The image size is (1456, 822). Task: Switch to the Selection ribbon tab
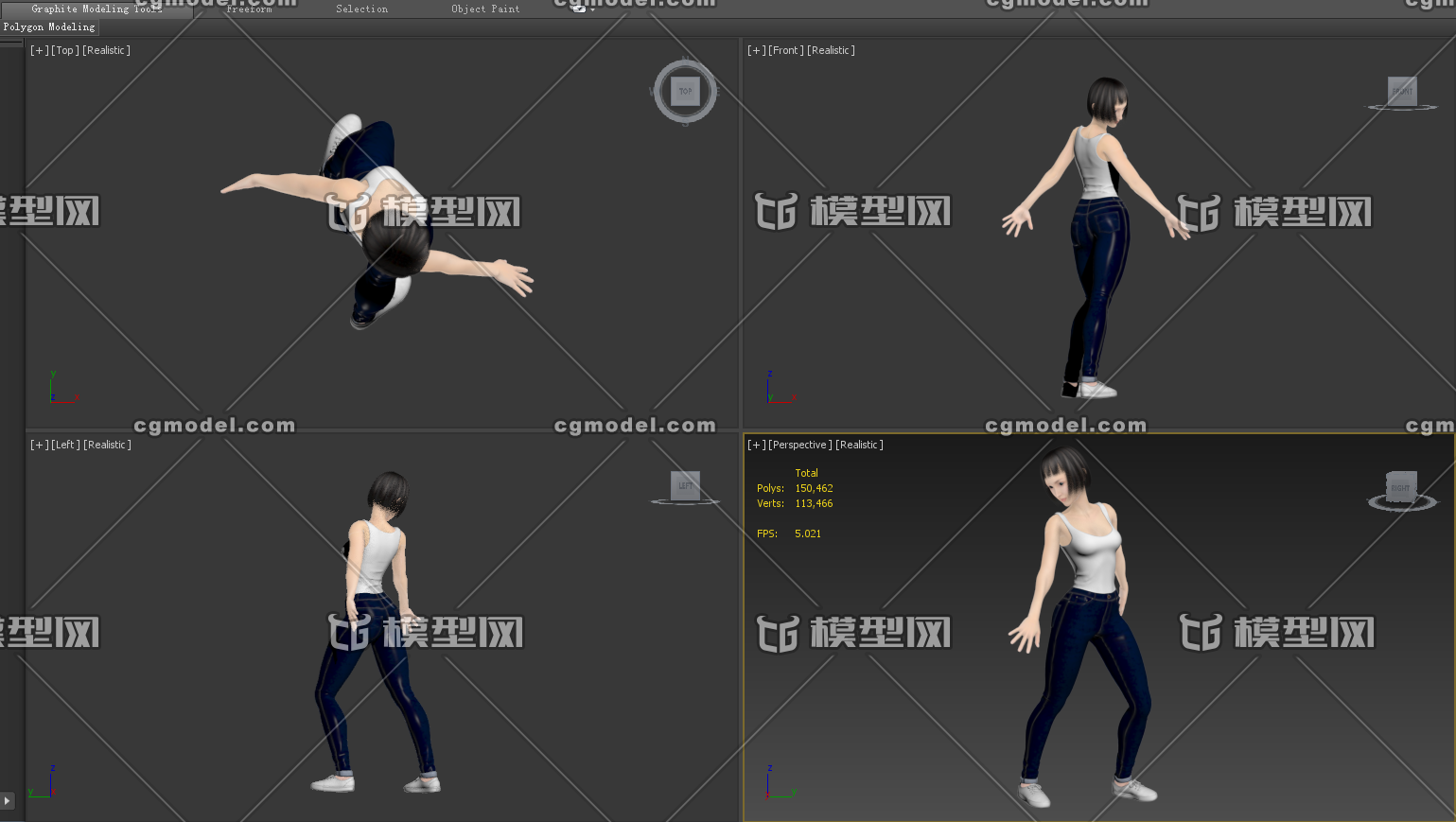(361, 9)
